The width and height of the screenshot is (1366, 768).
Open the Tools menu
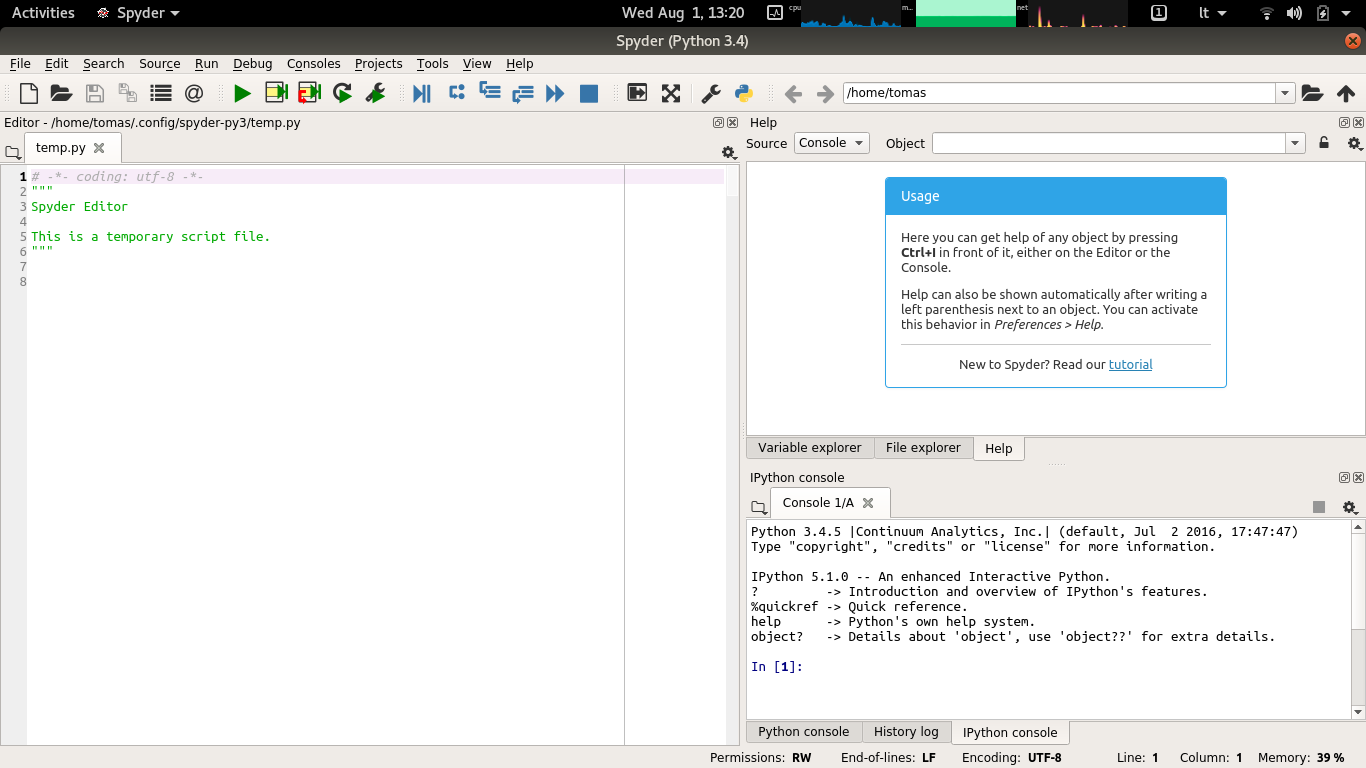[433, 63]
